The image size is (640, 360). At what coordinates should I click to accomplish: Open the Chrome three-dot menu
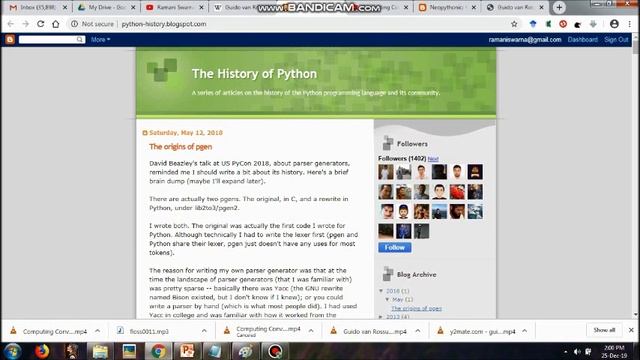(630, 24)
